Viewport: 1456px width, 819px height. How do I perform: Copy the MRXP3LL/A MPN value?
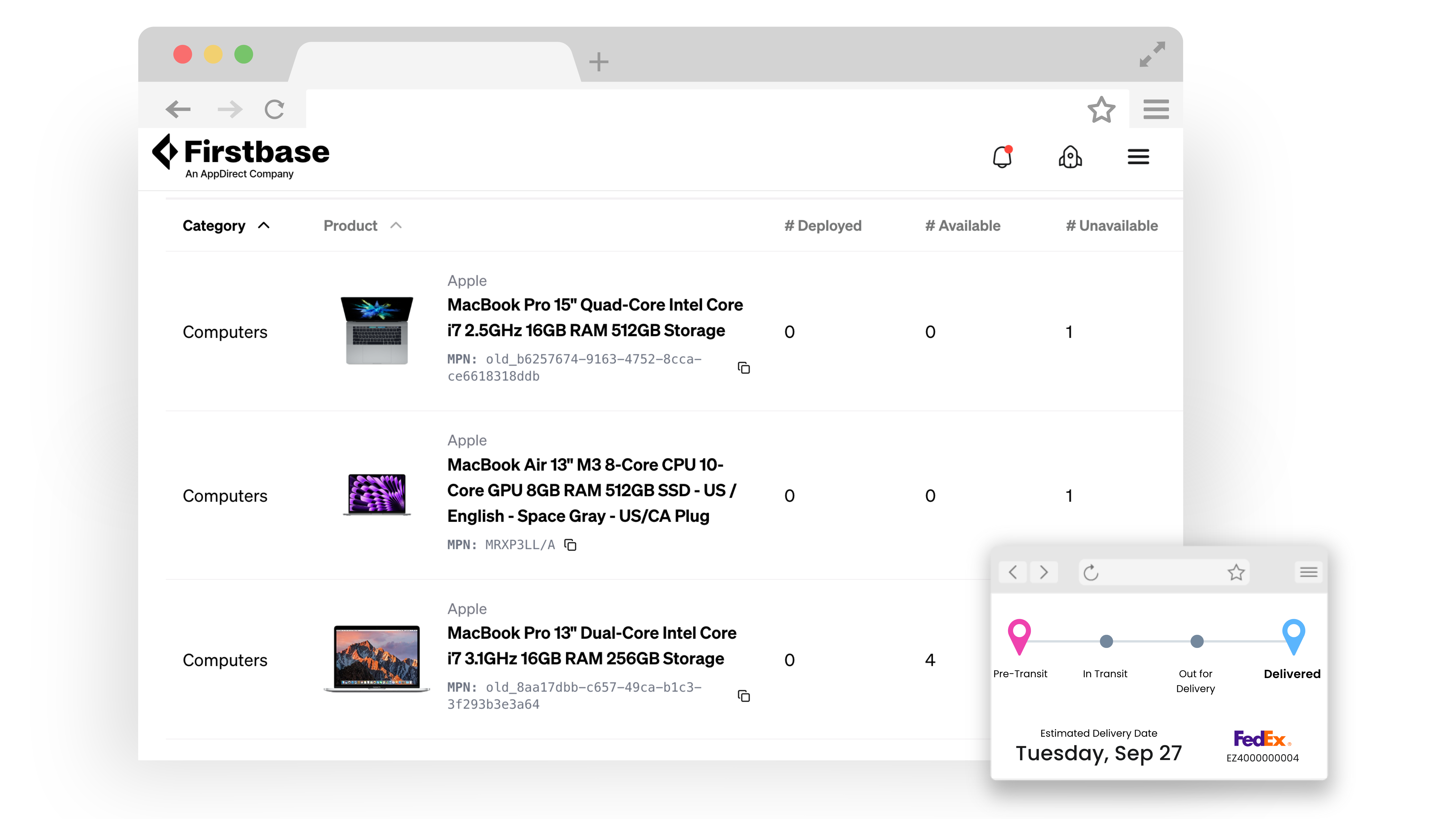click(x=570, y=545)
